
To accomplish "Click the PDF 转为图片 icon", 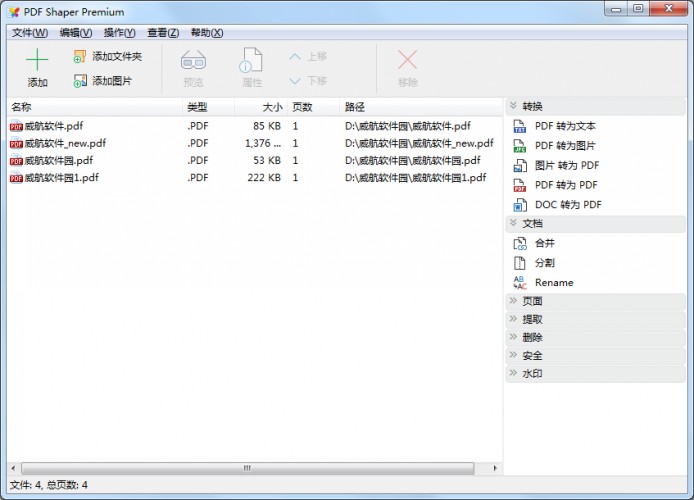I will coord(520,146).
